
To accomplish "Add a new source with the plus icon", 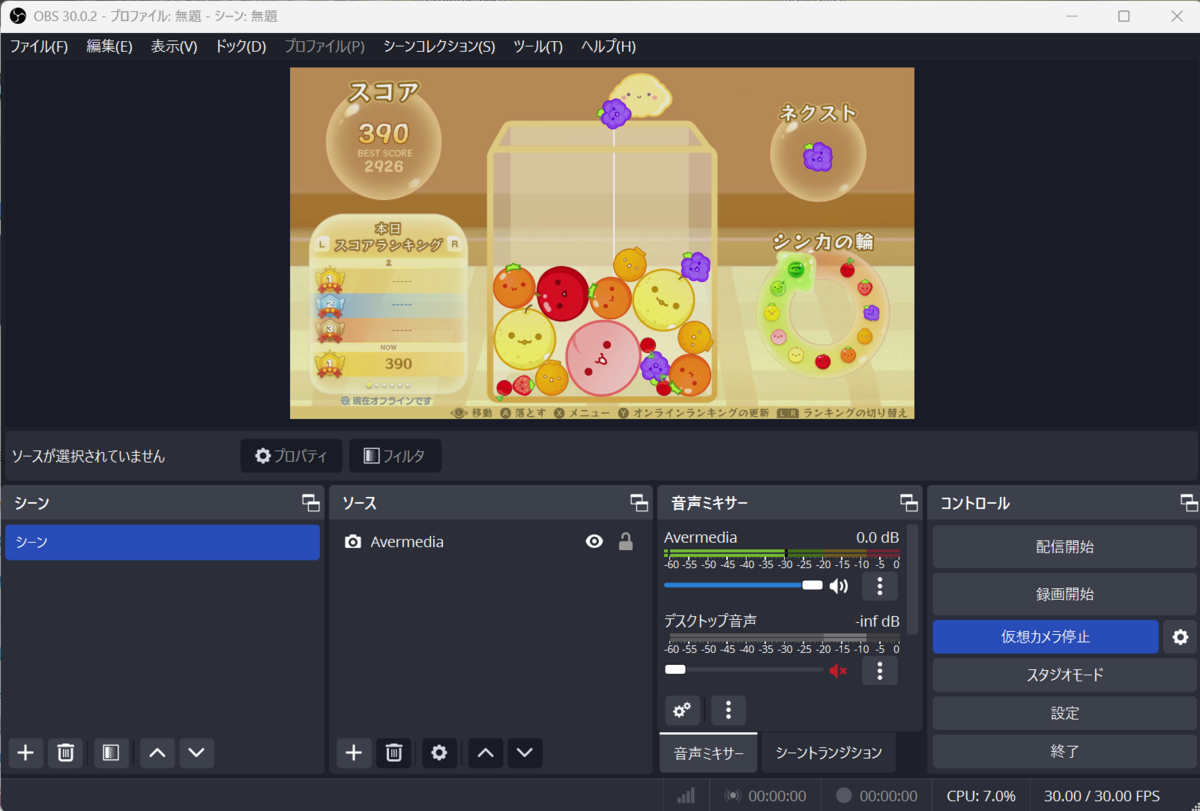I will pyautogui.click(x=354, y=752).
